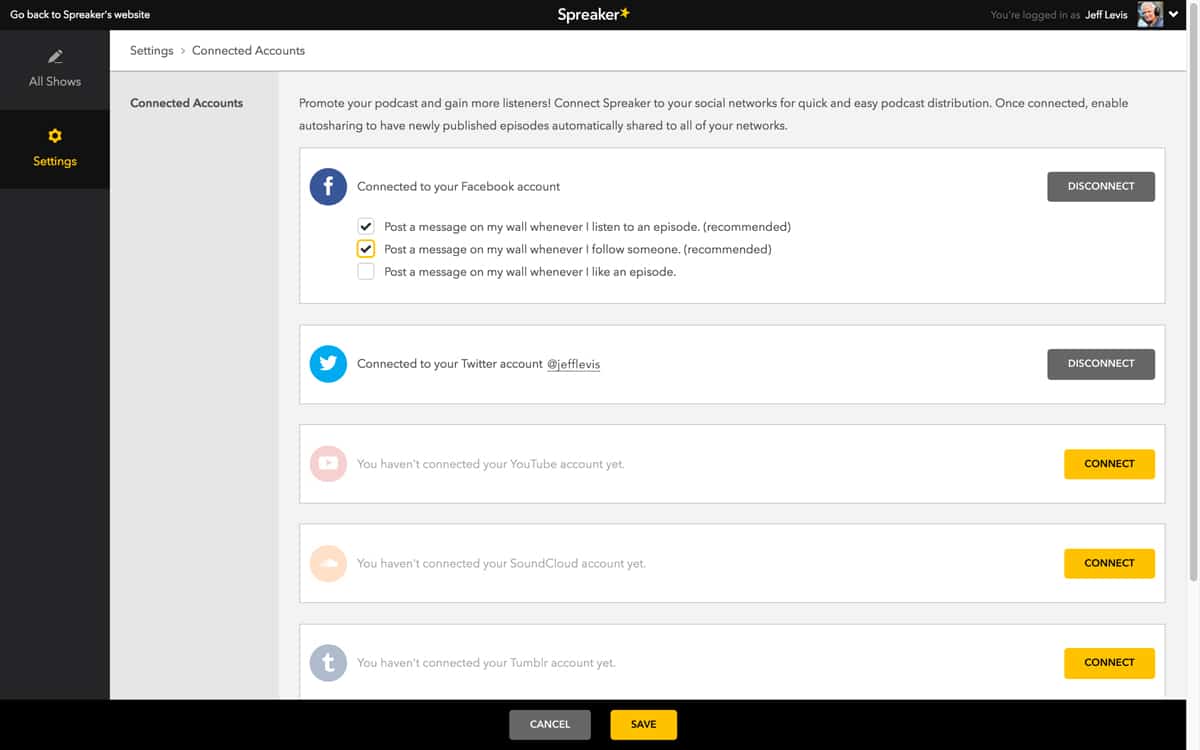Click the Spreaker logo at the top
The height and width of the screenshot is (750, 1200).
point(594,14)
